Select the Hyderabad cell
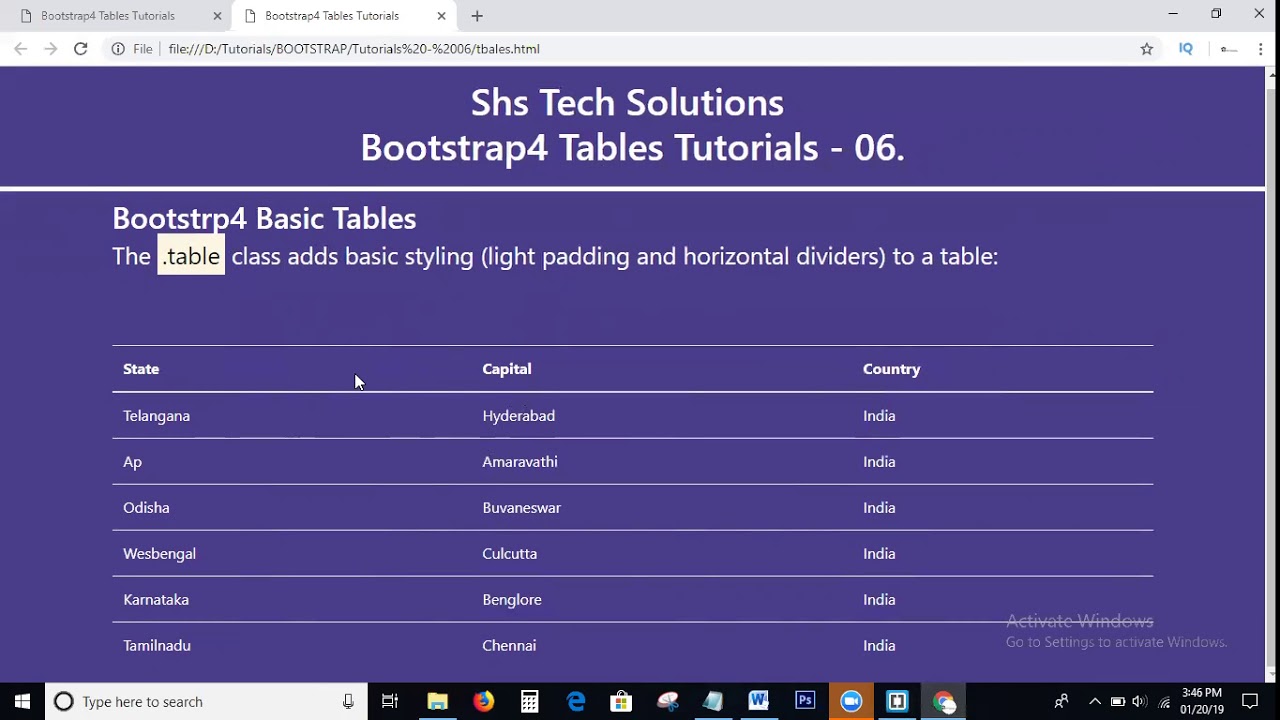Screen dimensions: 1280x720 (x=518, y=416)
